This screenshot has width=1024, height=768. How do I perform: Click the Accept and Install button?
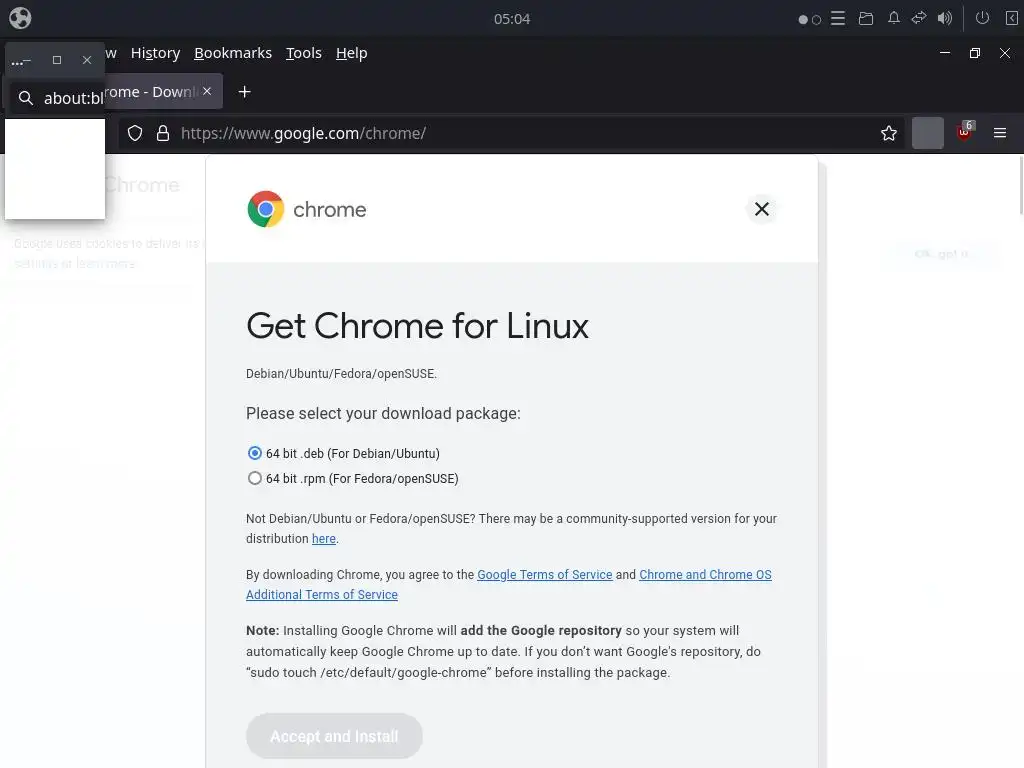coord(334,736)
